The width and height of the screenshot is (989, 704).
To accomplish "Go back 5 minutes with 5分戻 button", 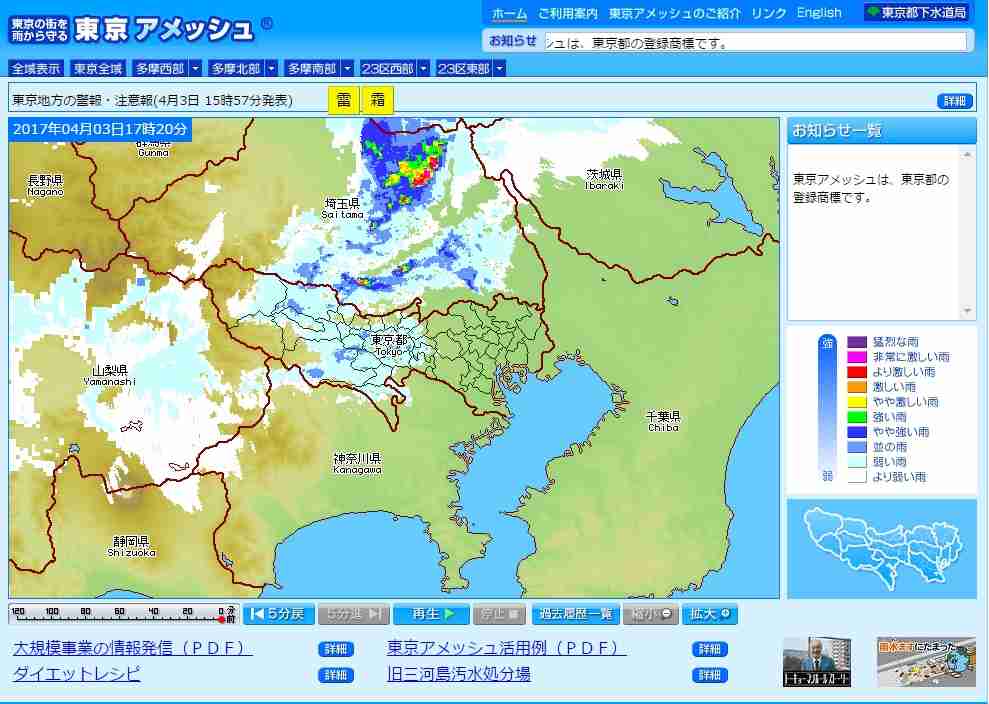I will point(278,614).
